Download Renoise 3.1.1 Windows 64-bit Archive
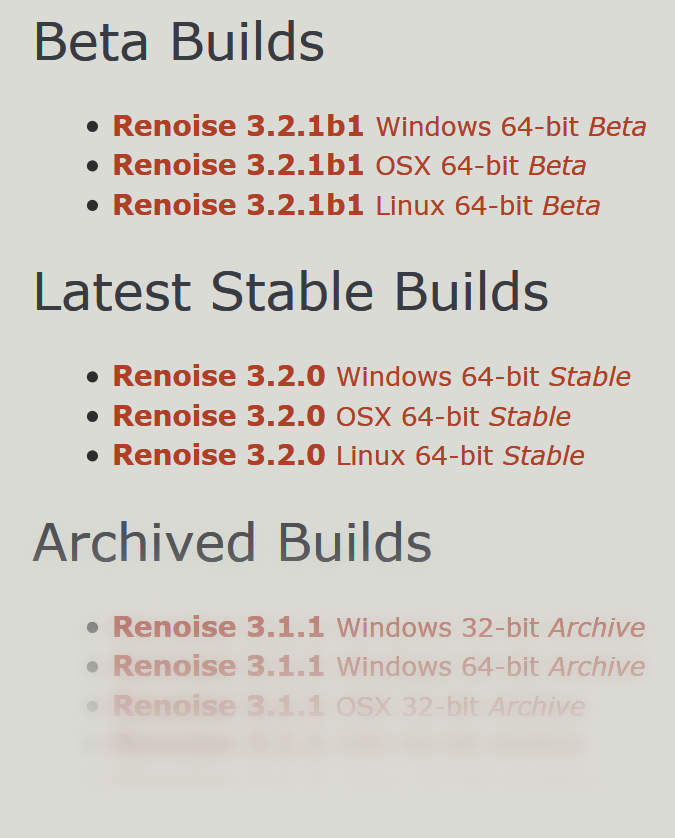Viewport: 675px width, 838px height. [x=379, y=666]
